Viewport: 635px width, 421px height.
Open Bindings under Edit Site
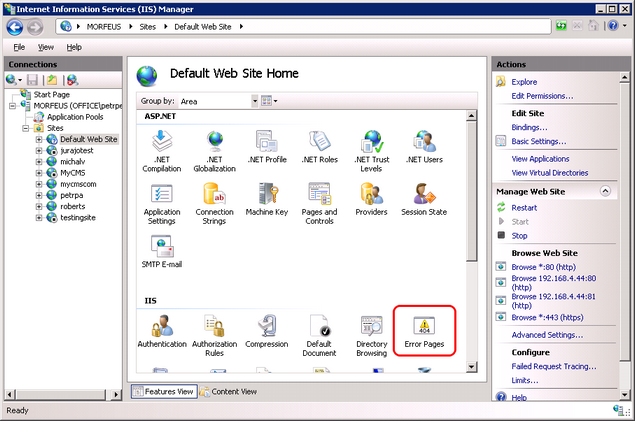pos(529,127)
